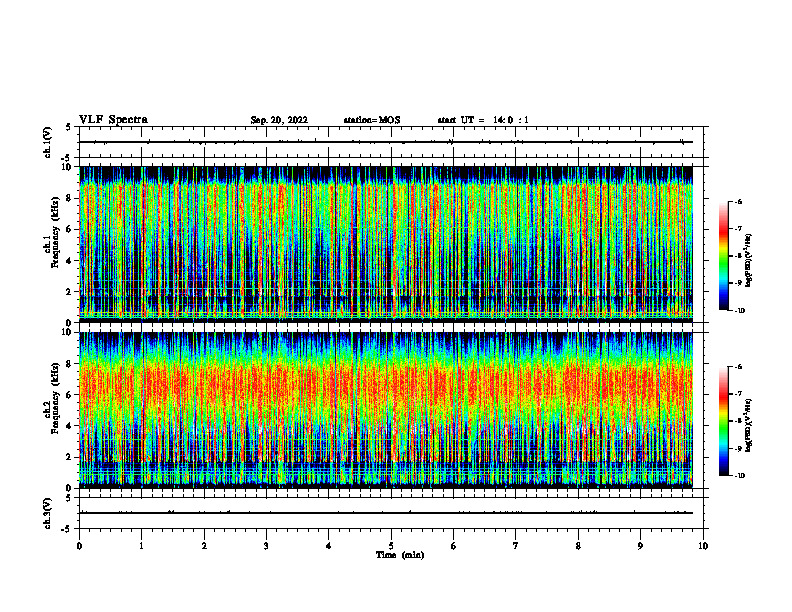Image resolution: width=792 pixels, height=612 pixels.
Task: Click time axis tick label "0"
Action: point(79,546)
